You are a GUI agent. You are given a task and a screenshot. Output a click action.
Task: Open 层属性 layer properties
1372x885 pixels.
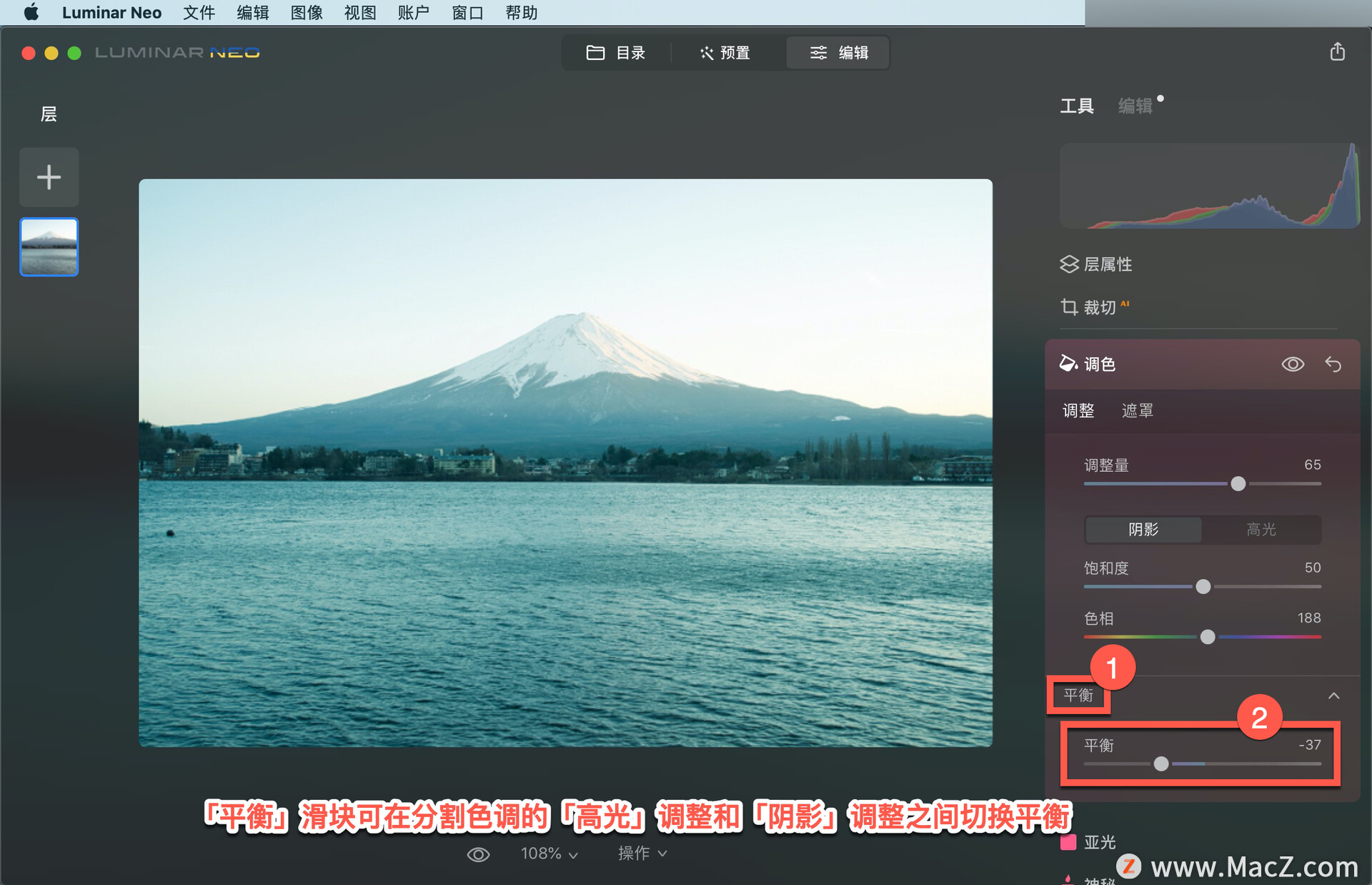pyautogui.click(x=1096, y=264)
